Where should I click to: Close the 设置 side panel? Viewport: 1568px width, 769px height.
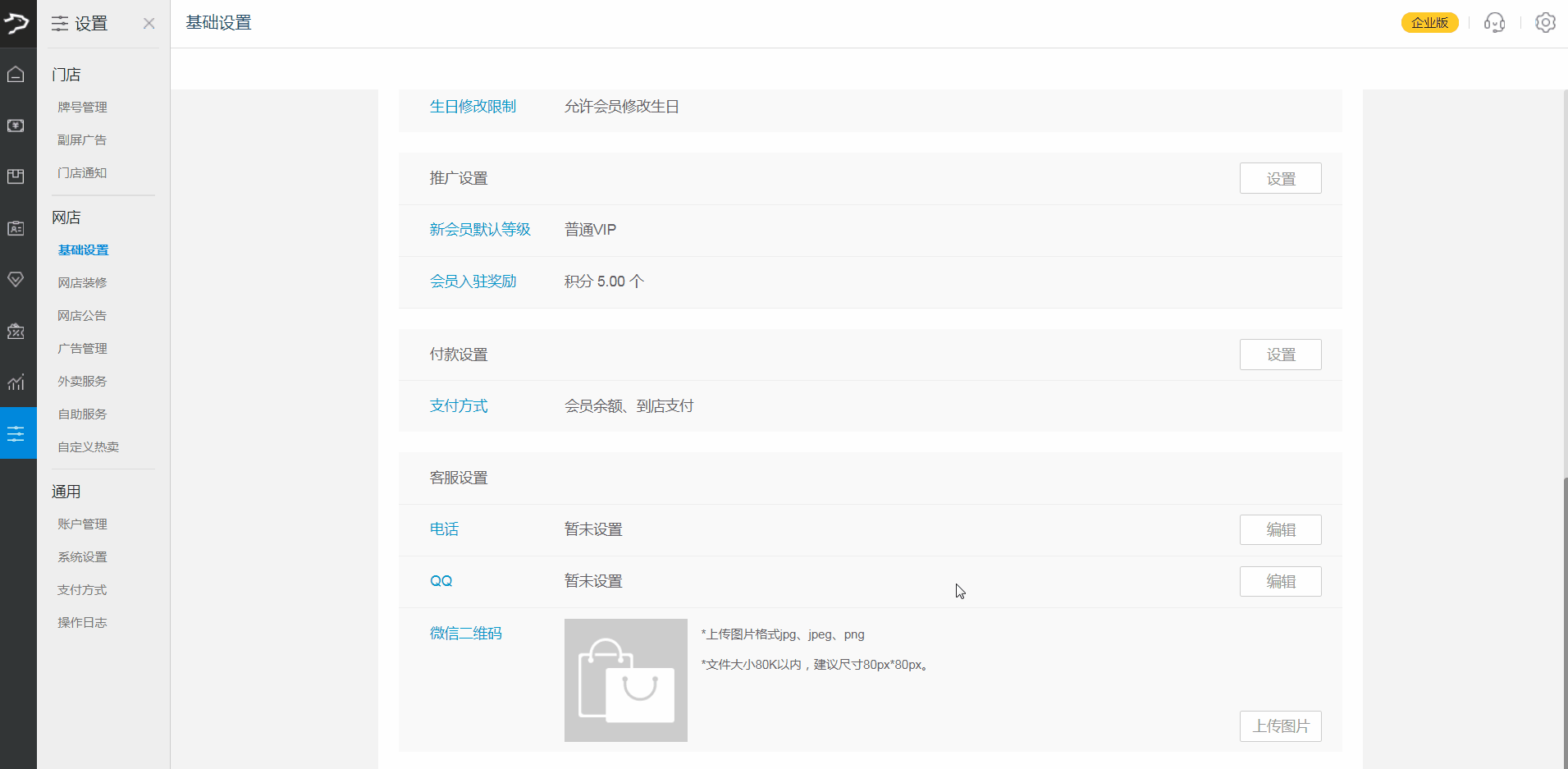[x=149, y=24]
